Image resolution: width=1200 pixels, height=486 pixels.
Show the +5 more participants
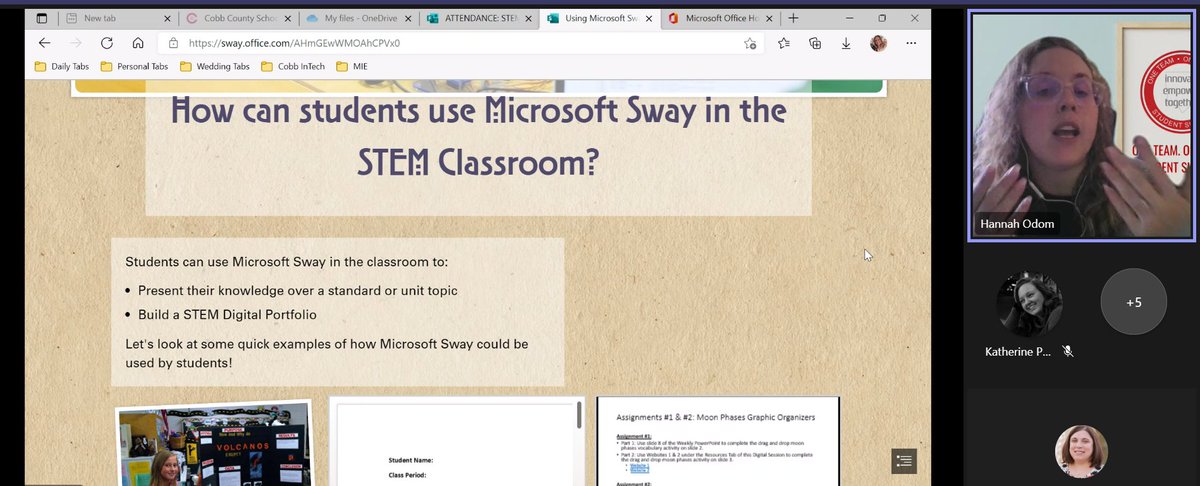(1133, 302)
